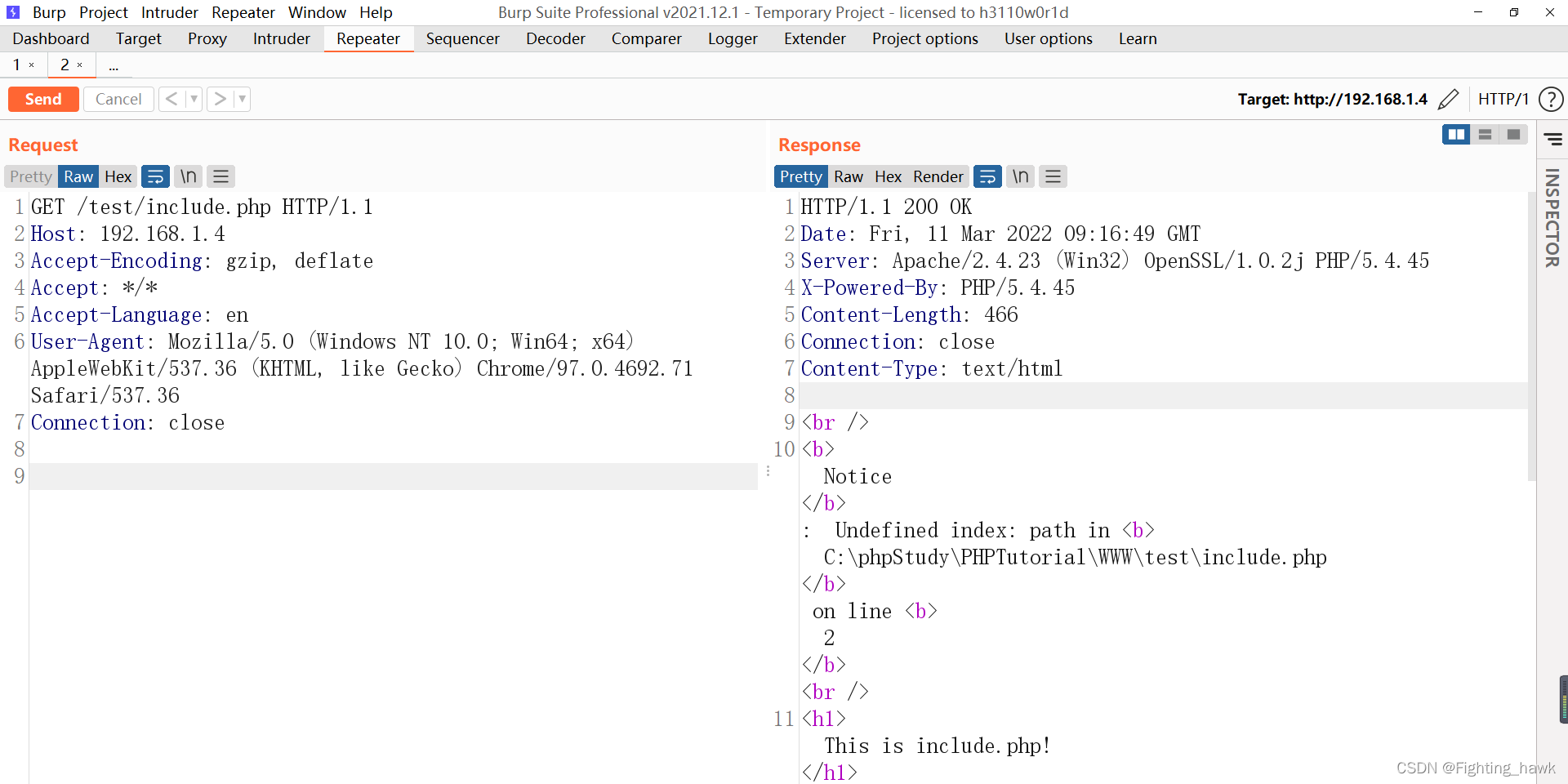This screenshot has width=1568, height=784.
Task: Select request Pretty view
Action: [x=31, y=176]
